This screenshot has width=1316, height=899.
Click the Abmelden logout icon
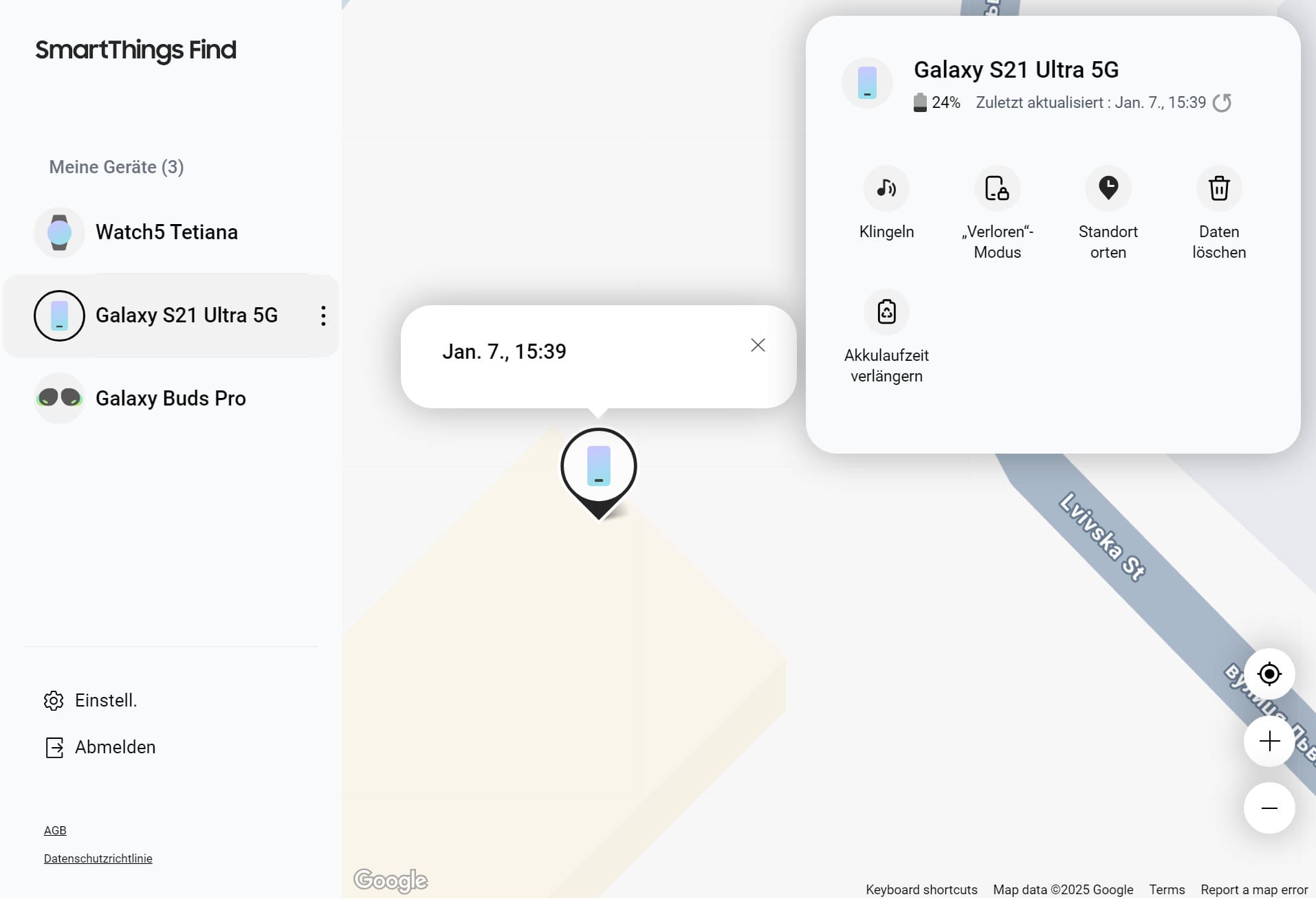click(x=54, y=747)
